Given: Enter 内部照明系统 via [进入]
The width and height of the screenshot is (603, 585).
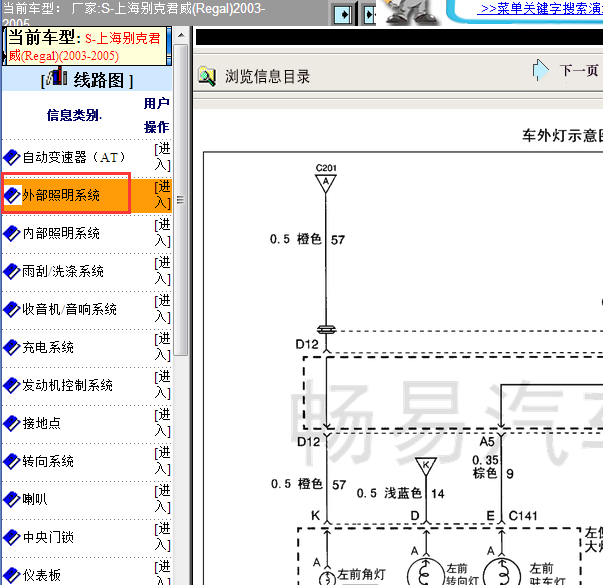Looking at the screenshot, I should coord(162,233).
